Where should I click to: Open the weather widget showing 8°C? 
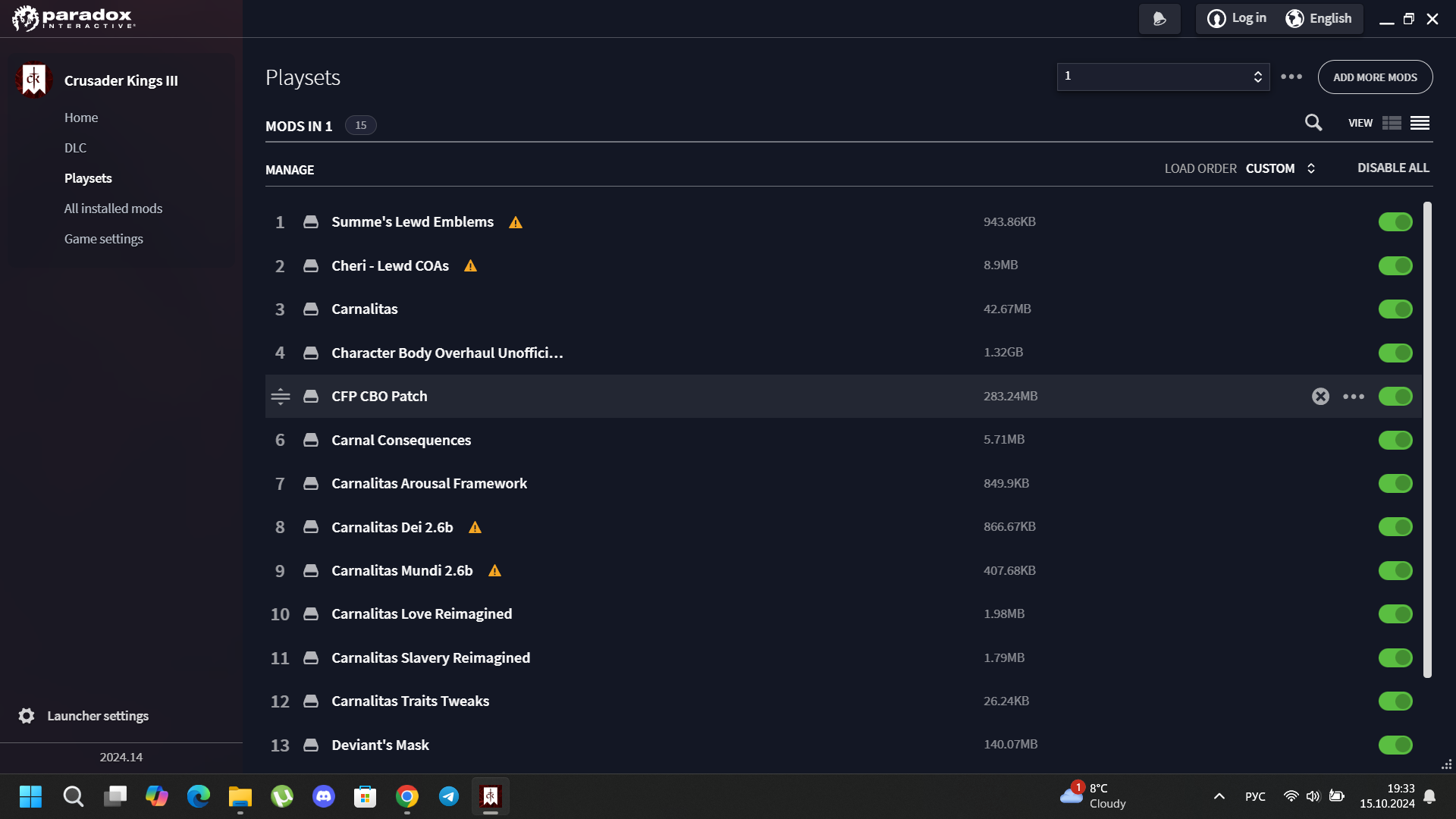coord(1094,796)
